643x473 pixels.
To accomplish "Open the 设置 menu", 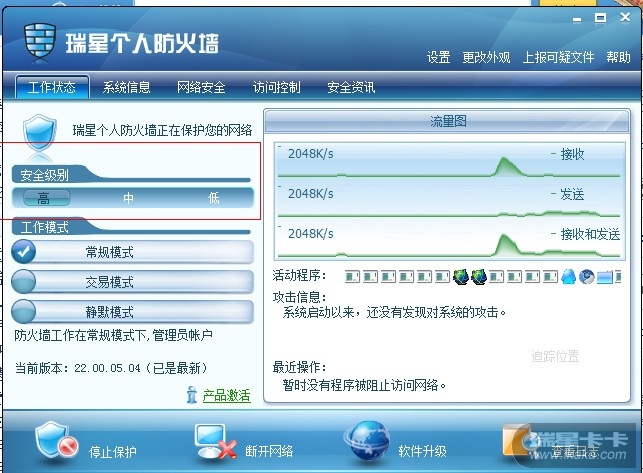I will pyautogui.click(x=439, y=57).
